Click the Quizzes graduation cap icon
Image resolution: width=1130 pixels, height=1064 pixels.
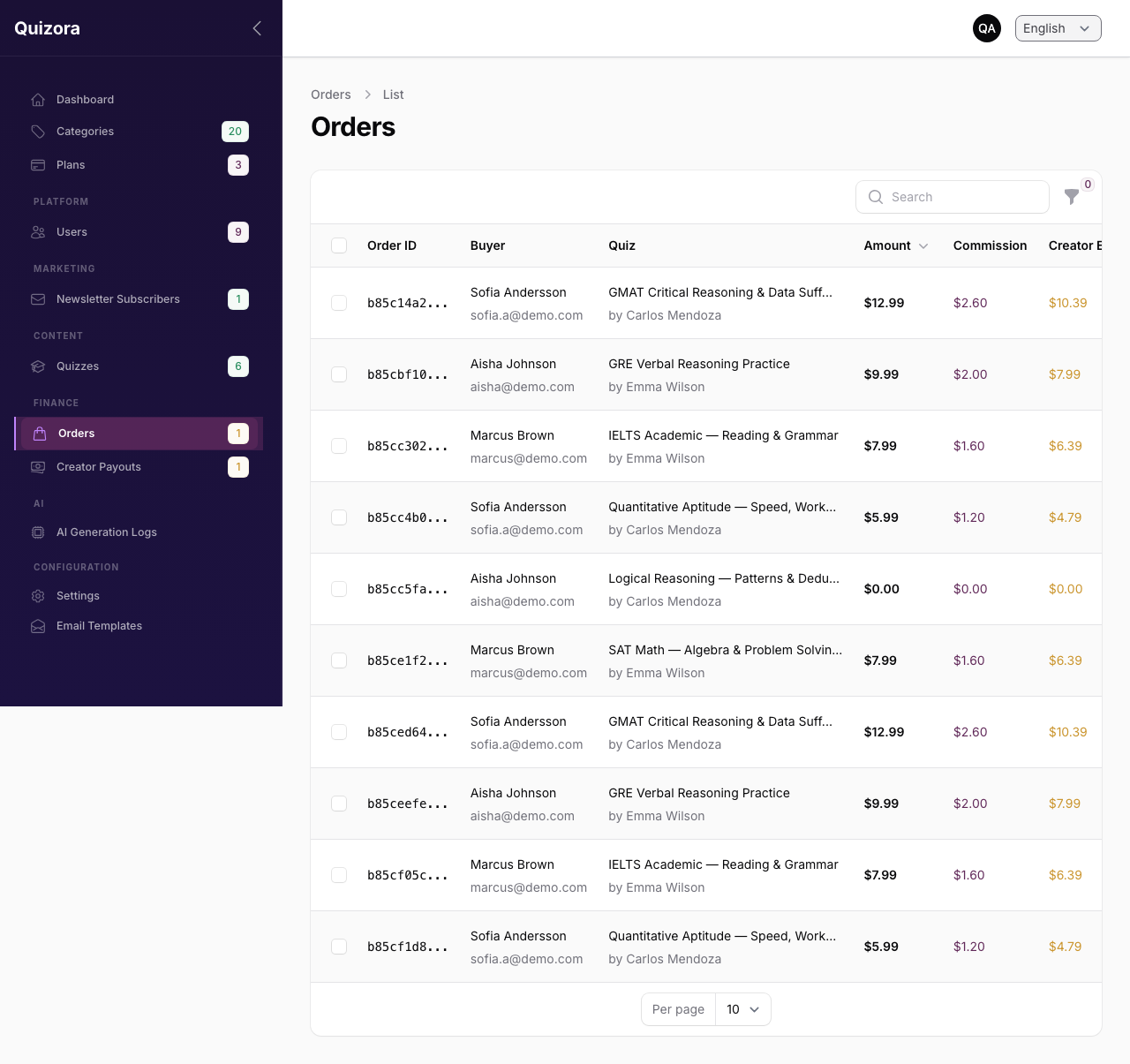point(38,366)
